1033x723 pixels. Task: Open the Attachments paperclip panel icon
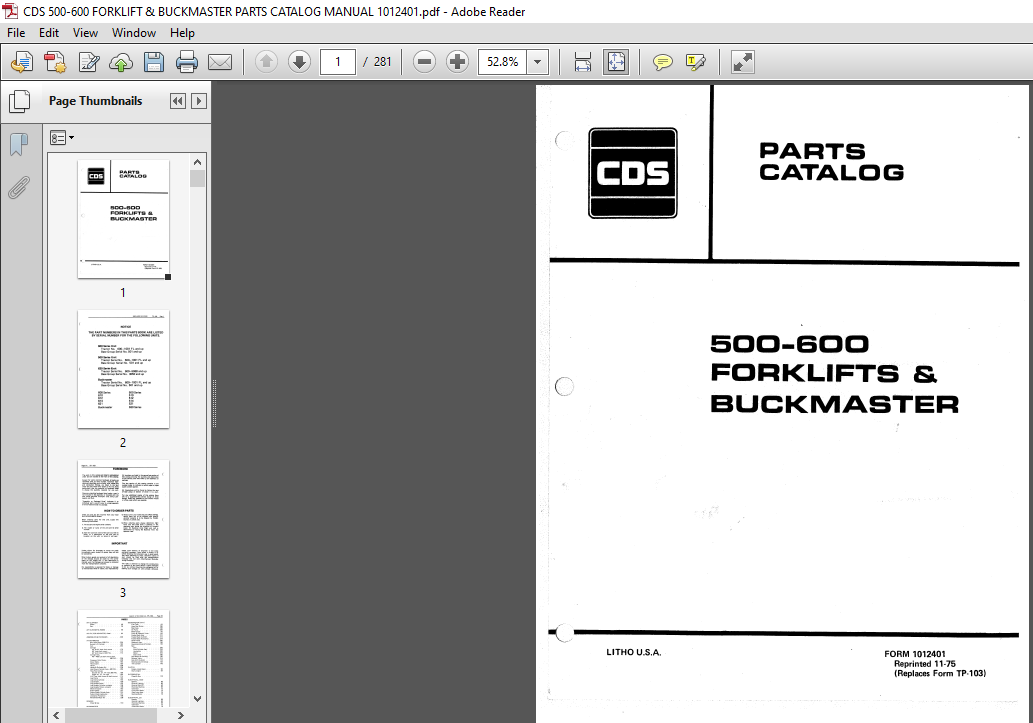pyautogui.click(x=19, y=187)
